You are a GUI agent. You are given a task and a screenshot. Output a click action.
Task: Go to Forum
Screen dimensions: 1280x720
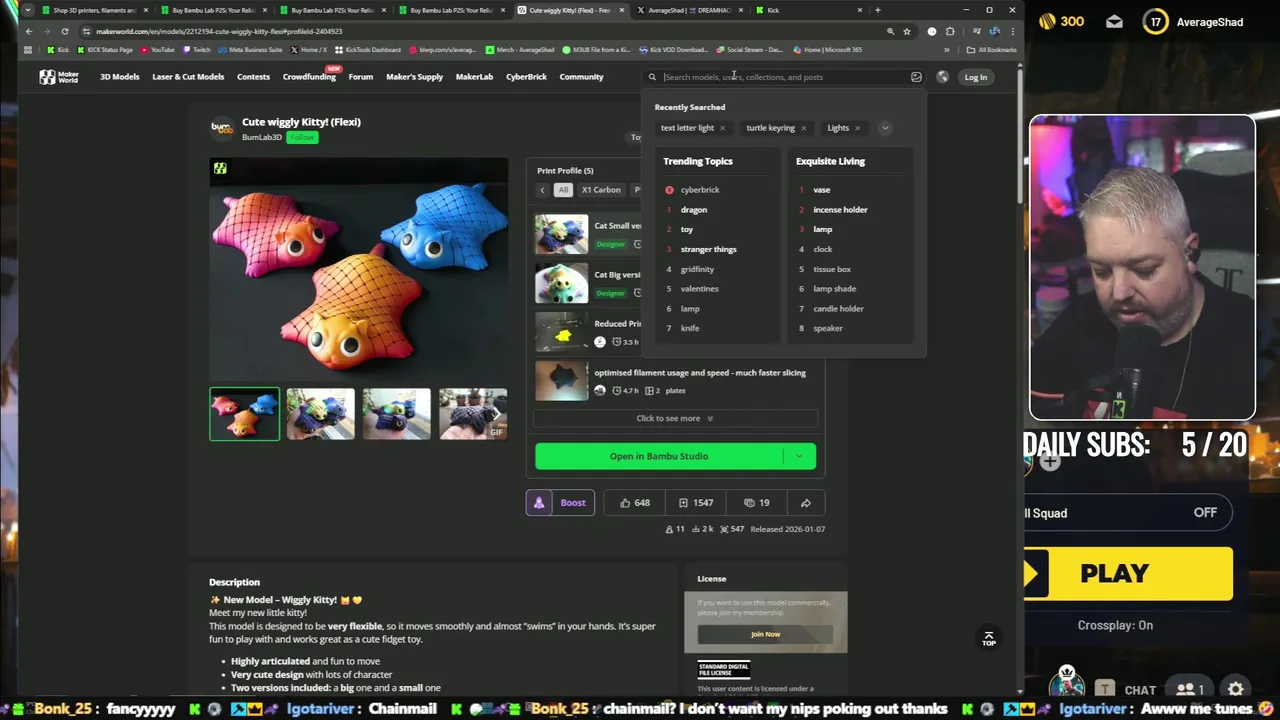click(x=361, y=77)
